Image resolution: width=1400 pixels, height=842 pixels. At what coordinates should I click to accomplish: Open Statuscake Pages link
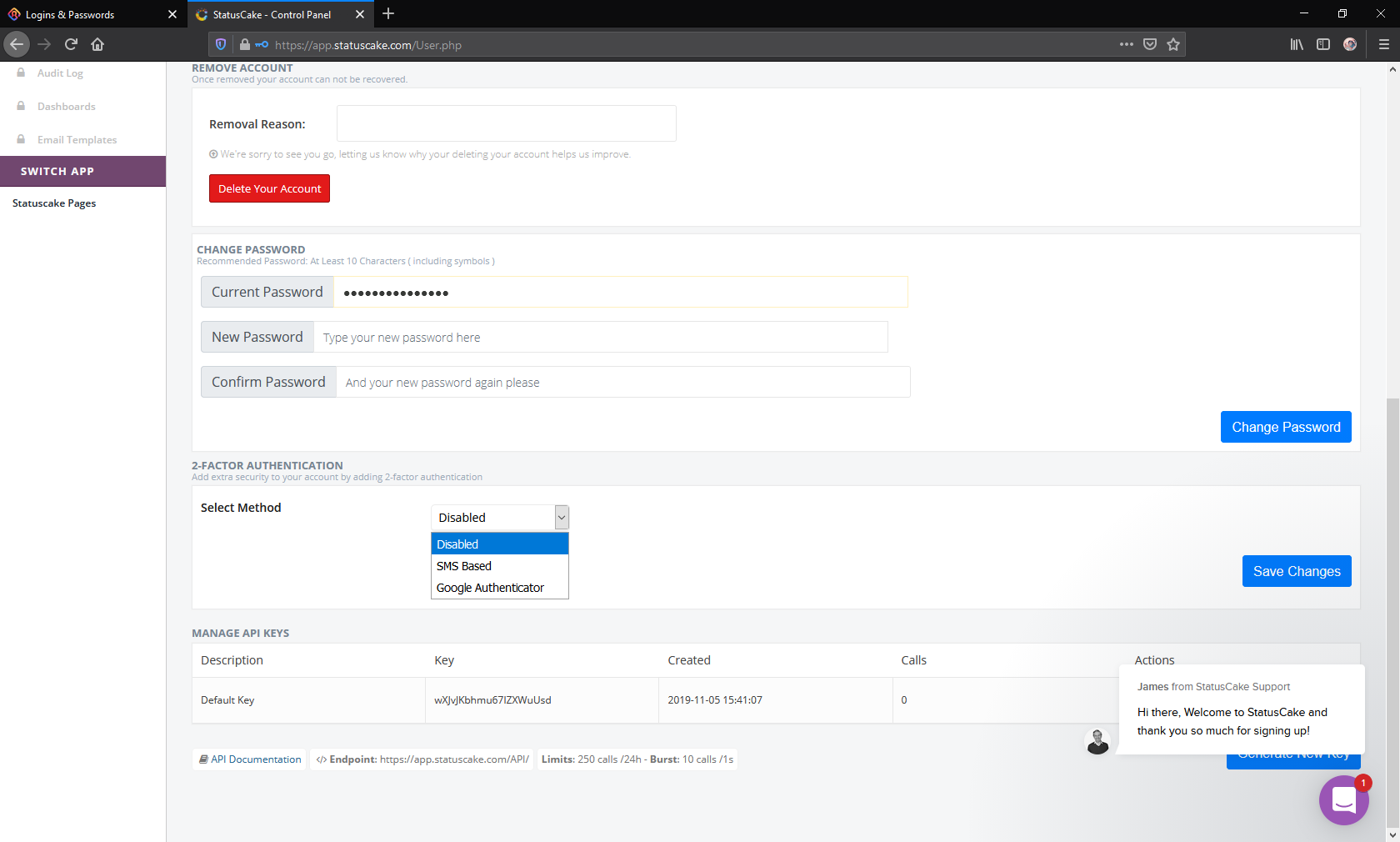click(x=54, y=203)
